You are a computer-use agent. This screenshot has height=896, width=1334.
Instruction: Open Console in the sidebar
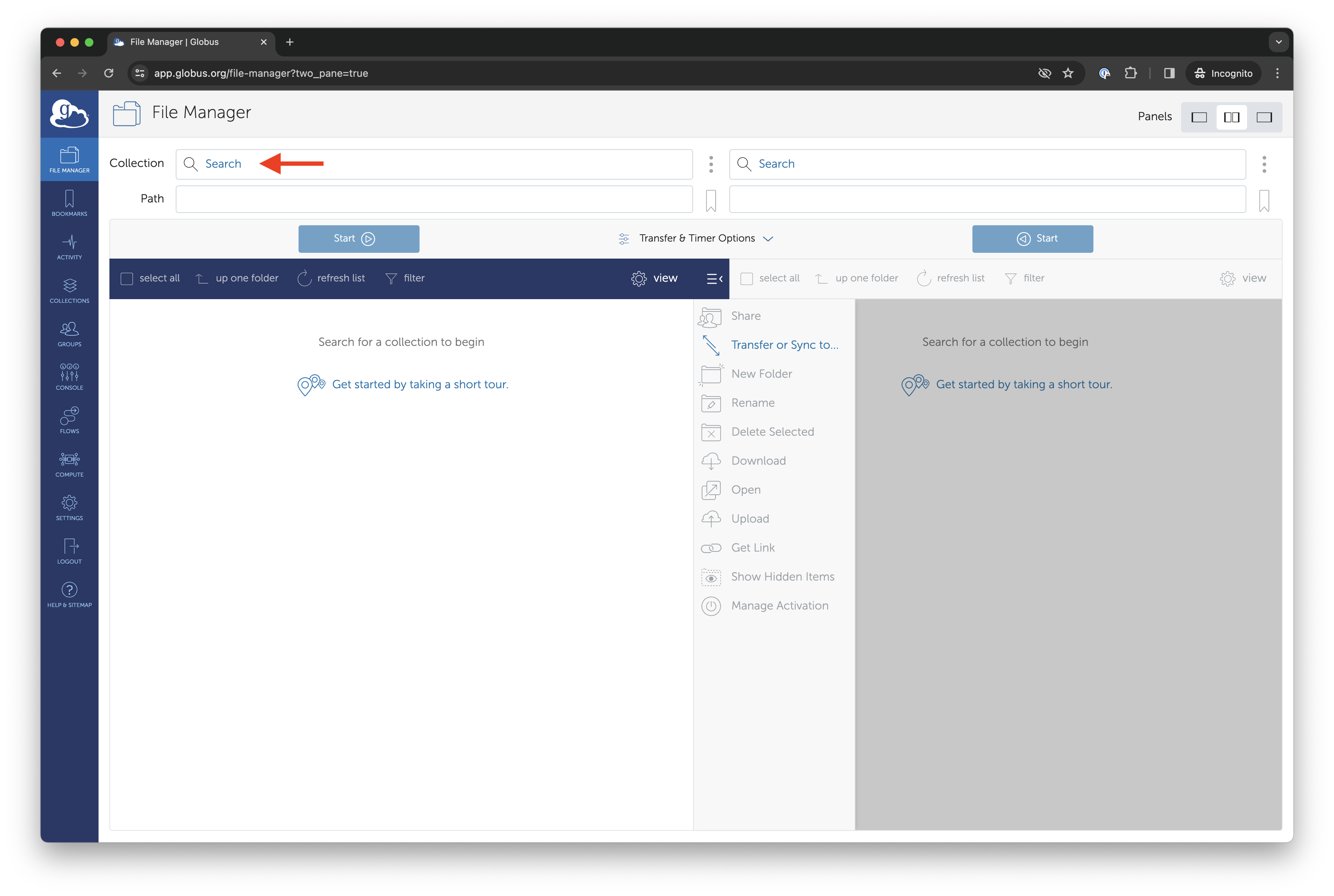[69, 377]
